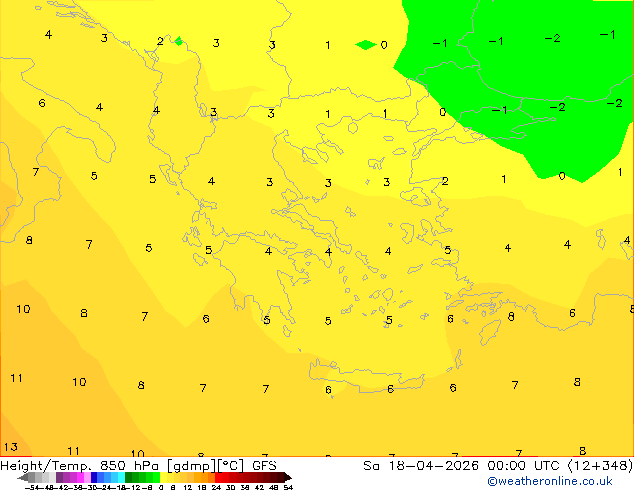The height and width of the screenshot is (490, 634).
Task: Select the 'Height/Temp. 850 hPa' chart title
Action: pos(80,465)
